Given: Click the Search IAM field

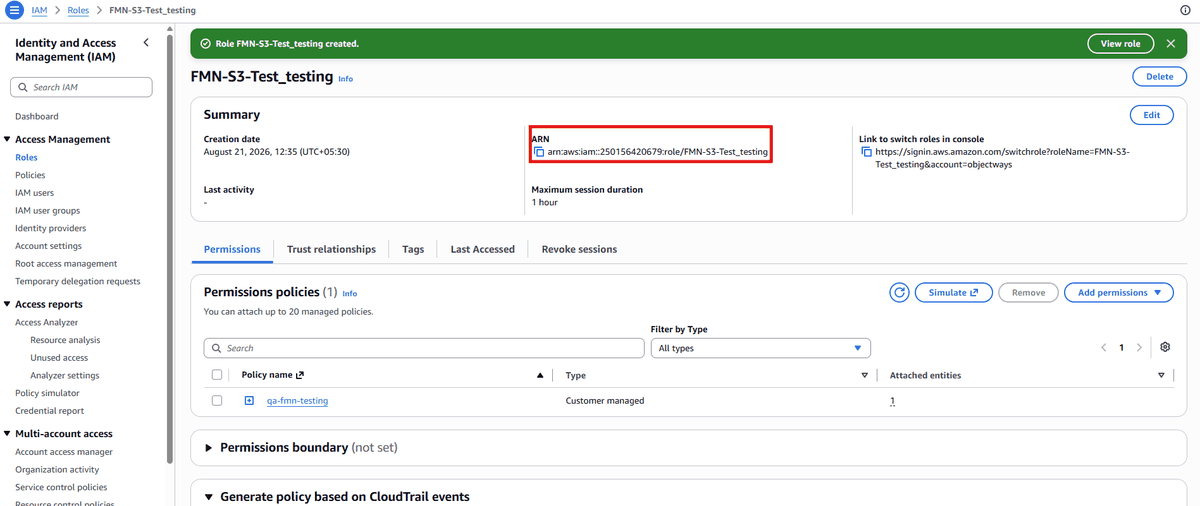Looking at the screenshot, I should (81, 87).
